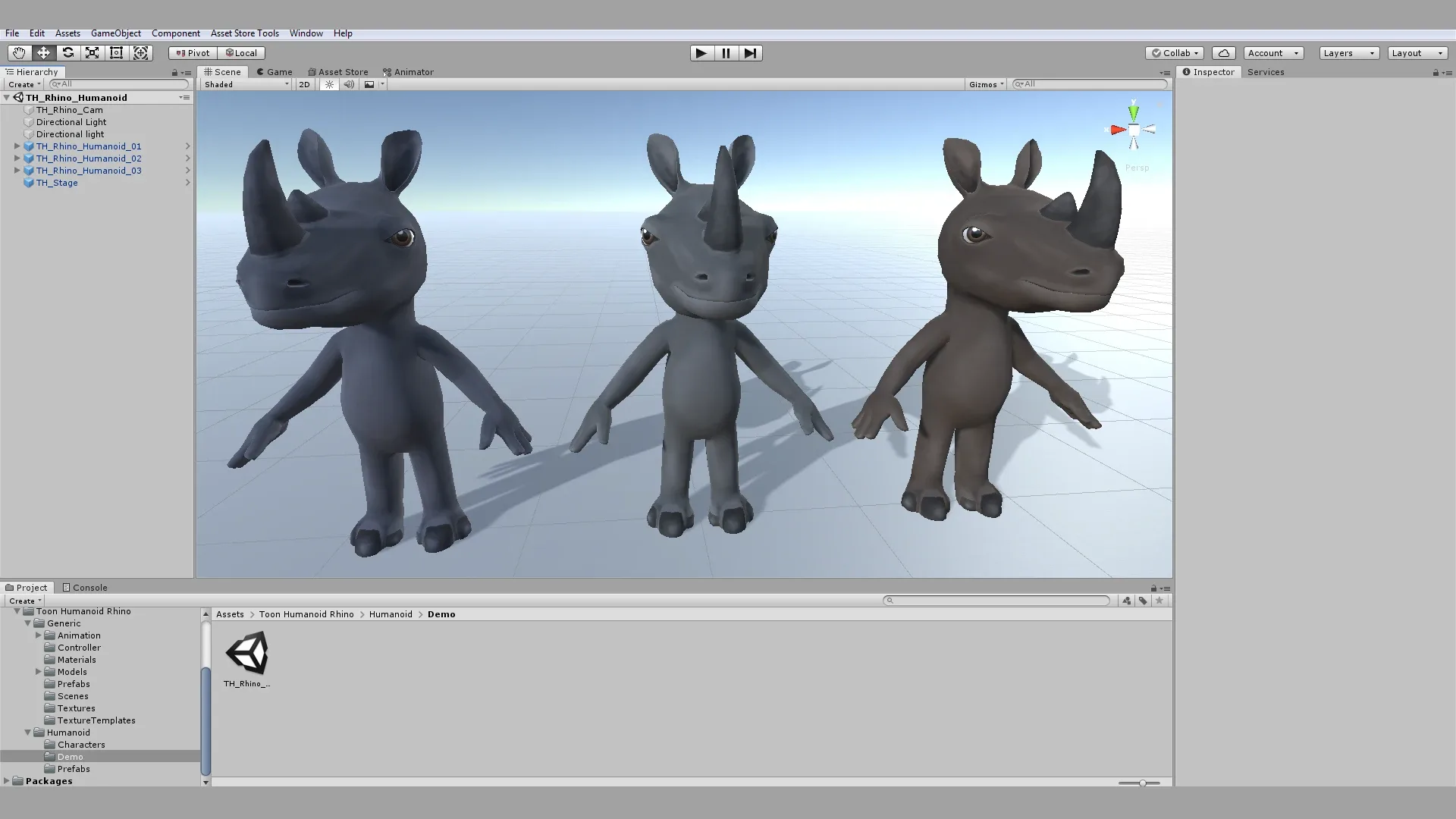
Task: Open the Layout dropdown
Action: point(1417,53)
